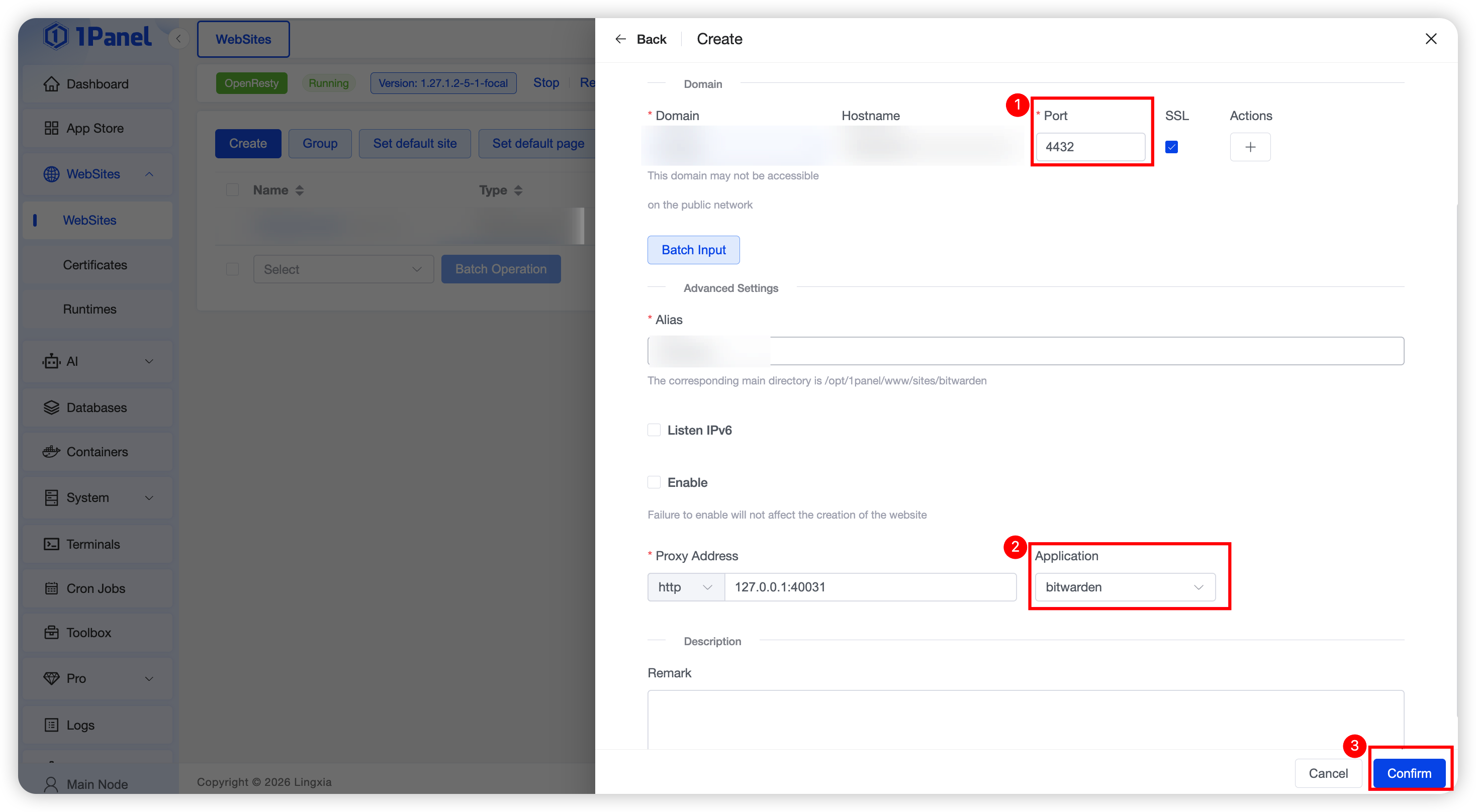Image resolution: width=1476 pixels, height=812 pixels.
Task: Click the Batch Input button
Action: [693, 250]
